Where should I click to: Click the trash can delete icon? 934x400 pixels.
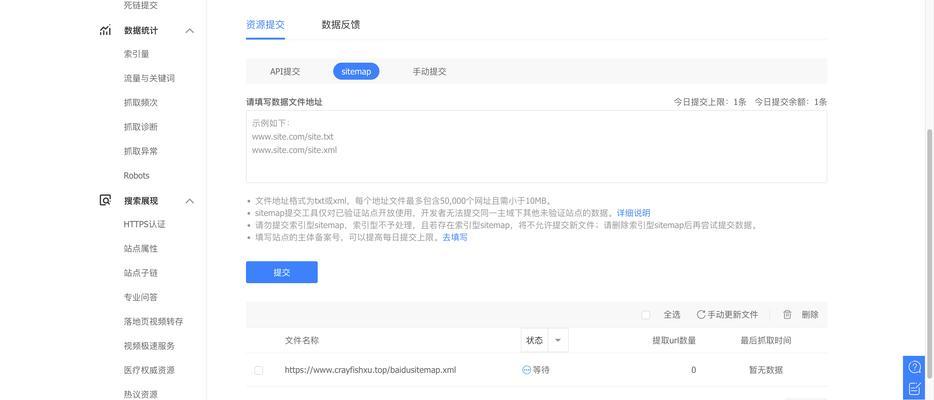tap(787, 315)
